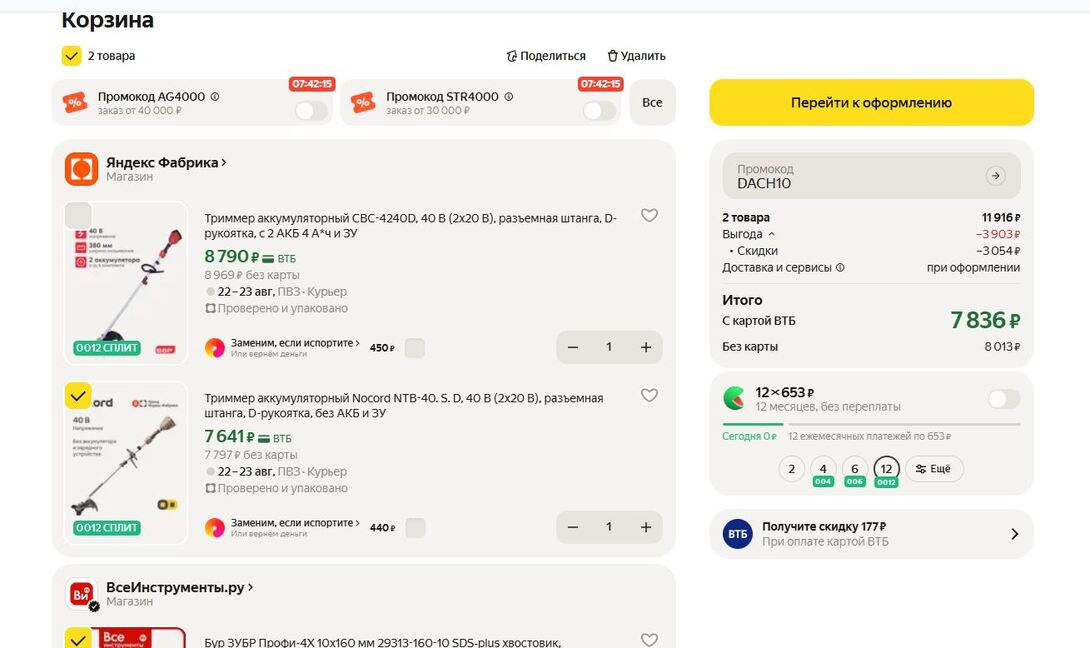Click the Split payment progress bar
1090x648 pixels.
pyautogui.click(x=871, y=423)
